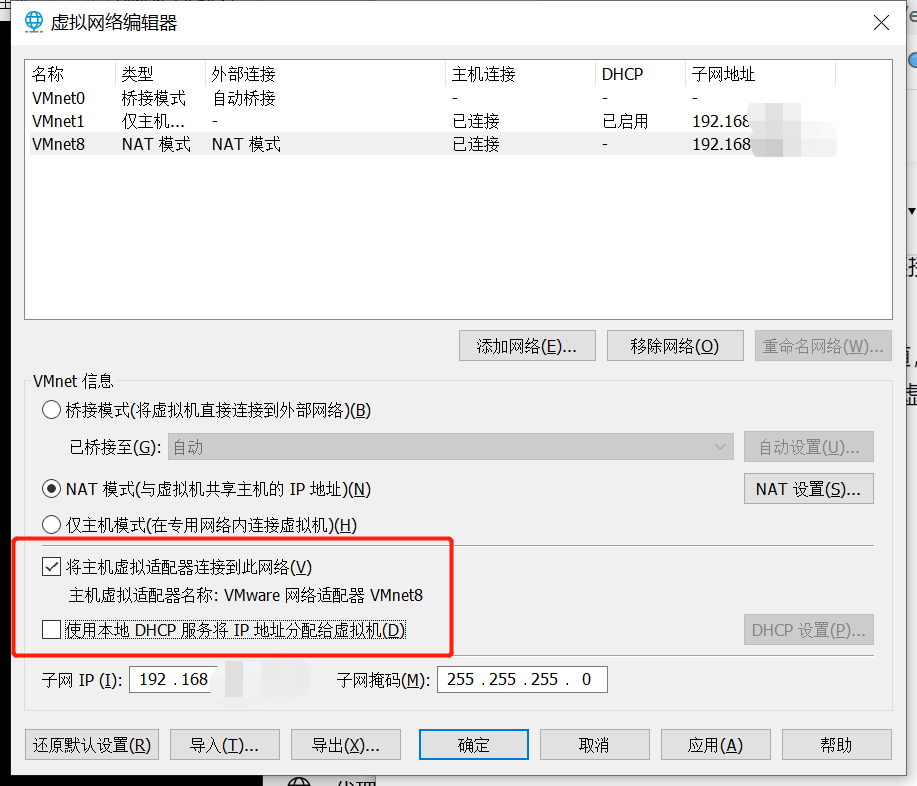The image size is (917, 786).
Task: Click 自动桥接 cell in VMnet0 row
Action: pyautogui.click(x=244, y=98)
